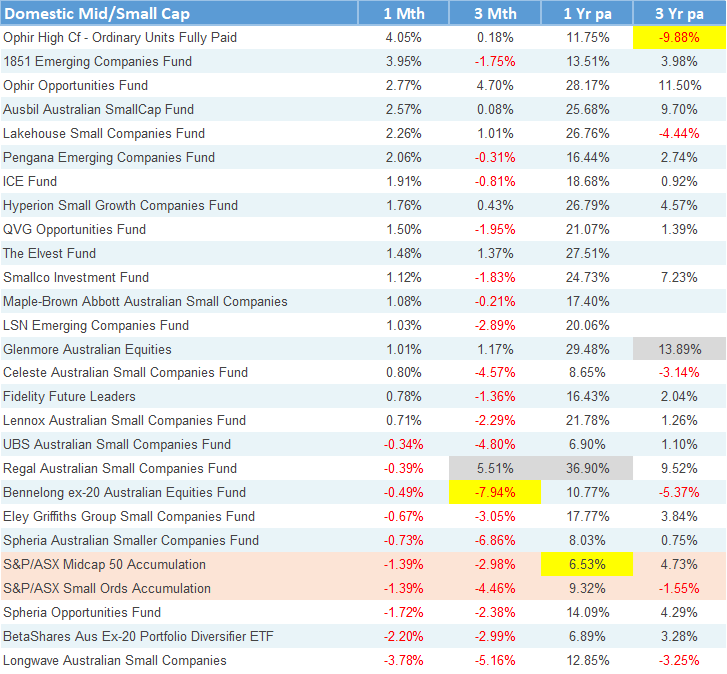Select 'Ophir Opportunities Fund' row name
727x674 pixels.
[x=76, y=86]
